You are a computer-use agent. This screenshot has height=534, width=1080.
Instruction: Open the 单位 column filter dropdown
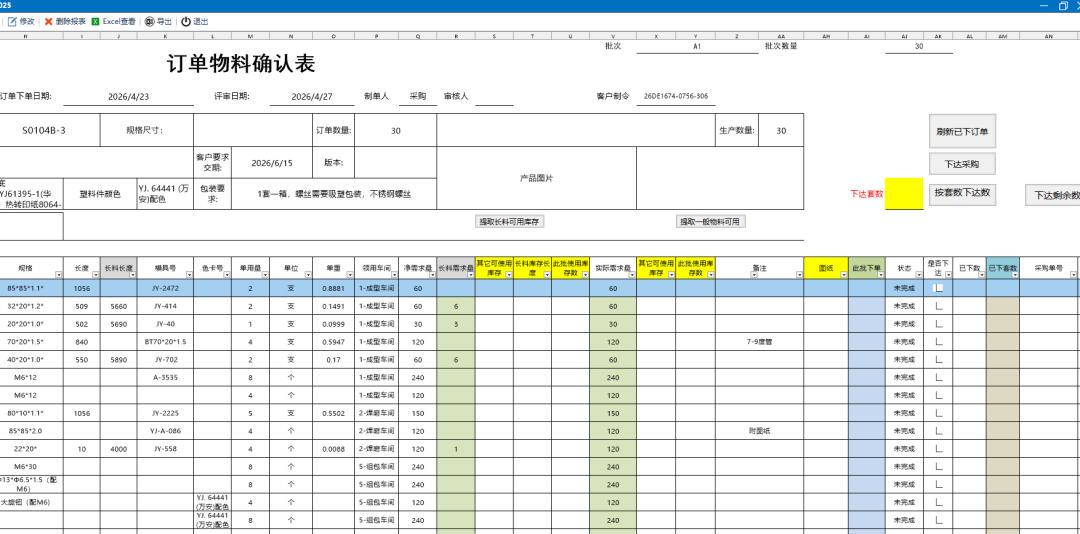coord(307,274)
